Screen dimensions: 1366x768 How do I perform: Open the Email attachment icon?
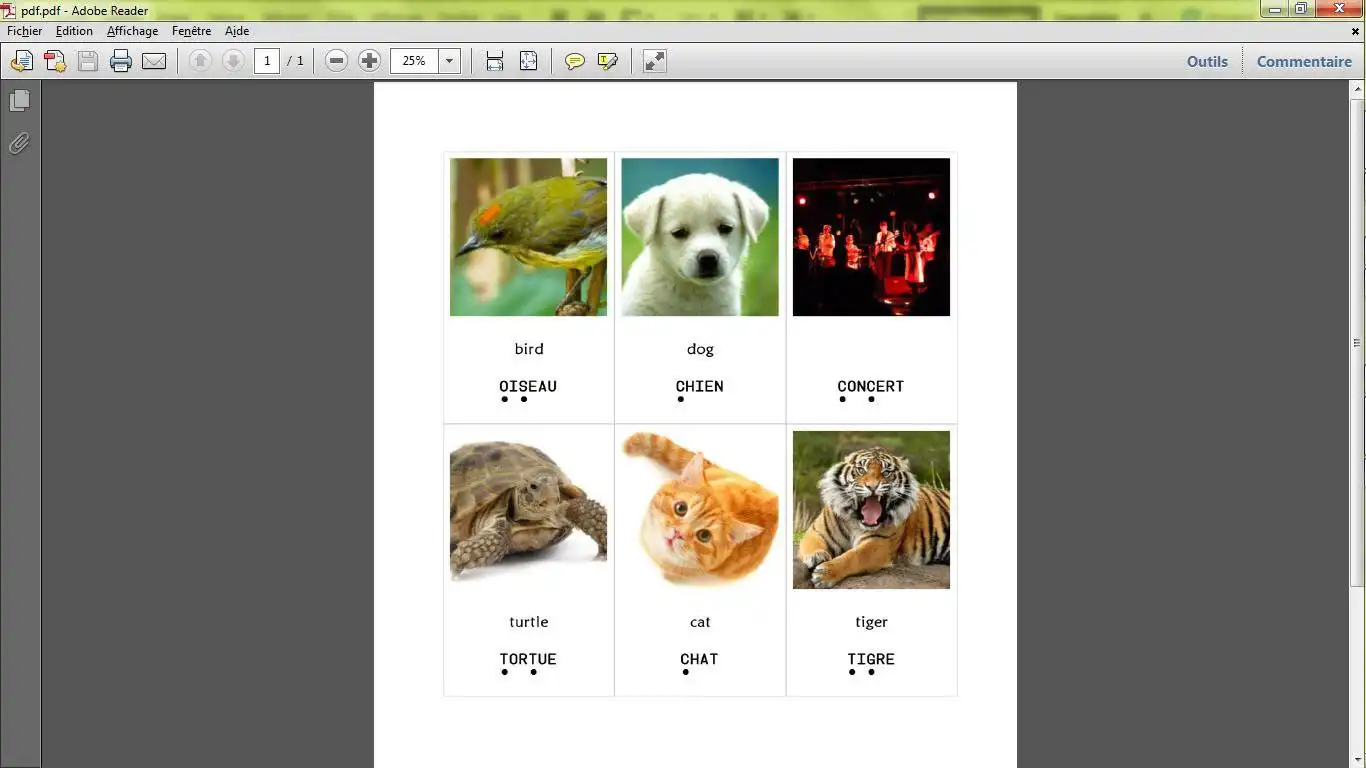(154, 61)
